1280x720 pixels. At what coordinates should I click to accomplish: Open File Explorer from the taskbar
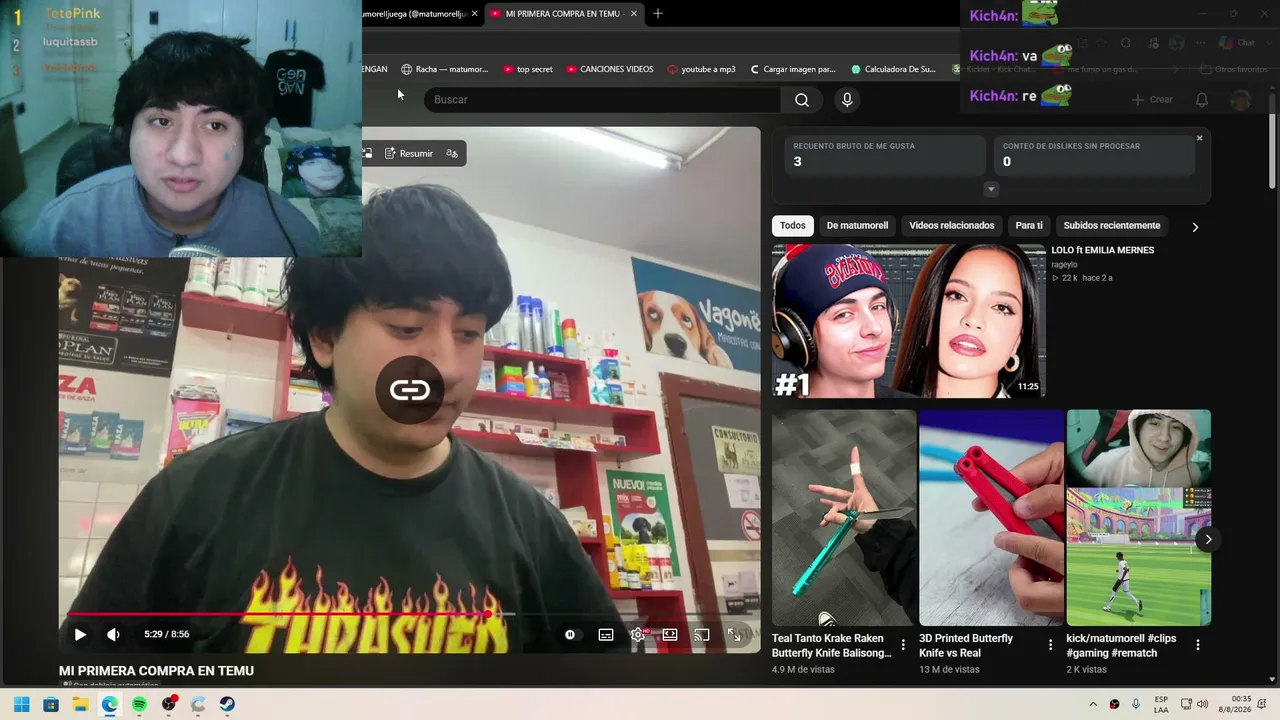pyautogui.click(x=80, y=704)
